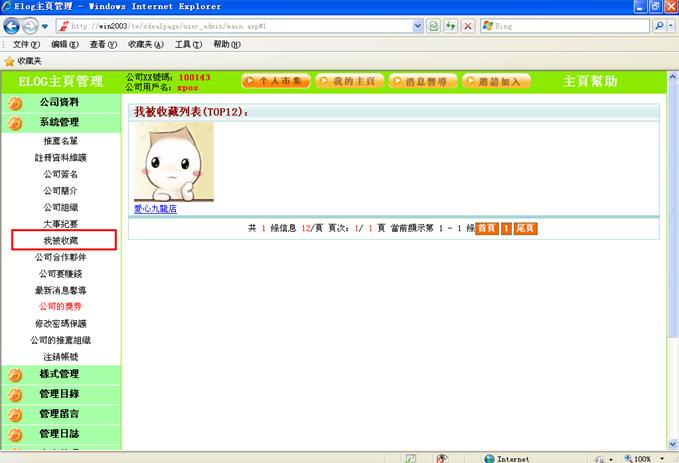Viewport: 679px width, 463px height.
Task: Click the compatibility view icon in address bar
Action: tap(433, 25)
